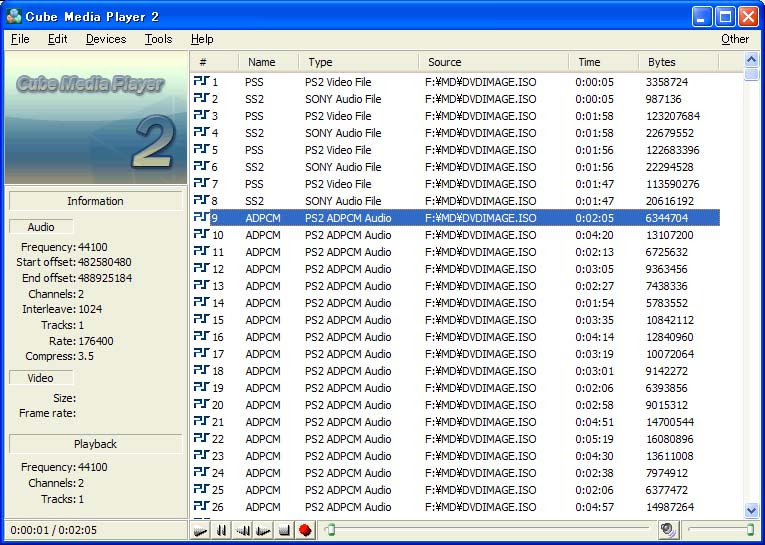Click the file icon of row 5
Screen dimensions: 765x545
pos(201,148)
